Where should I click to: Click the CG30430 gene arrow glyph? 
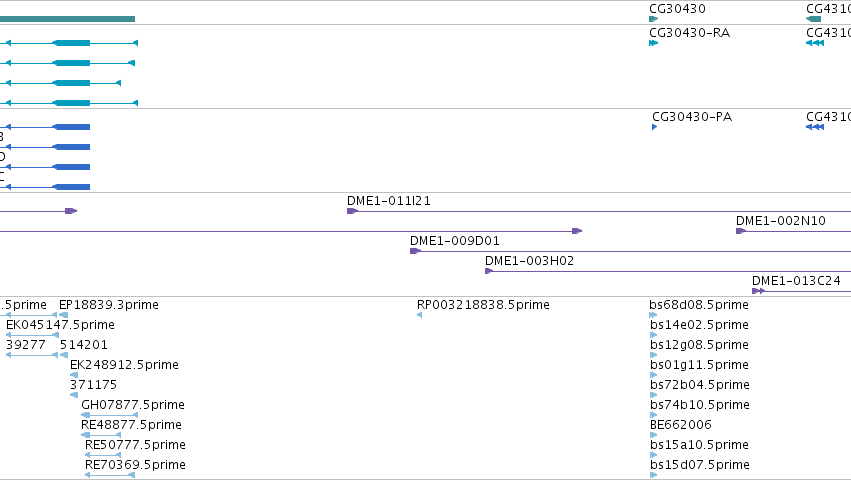pyautogui.click(x=653, y=19)
